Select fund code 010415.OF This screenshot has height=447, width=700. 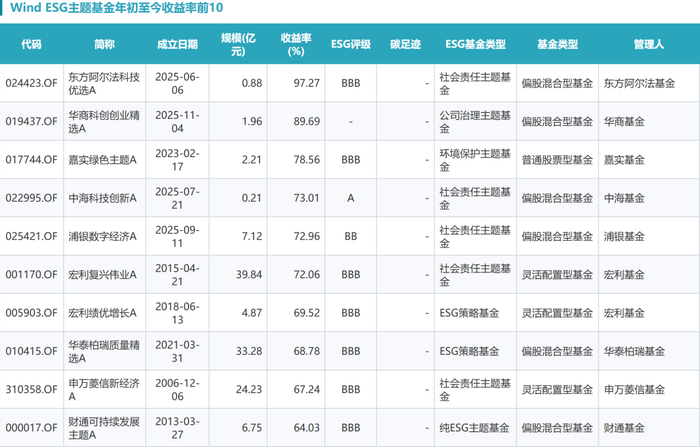click(31, 351)
